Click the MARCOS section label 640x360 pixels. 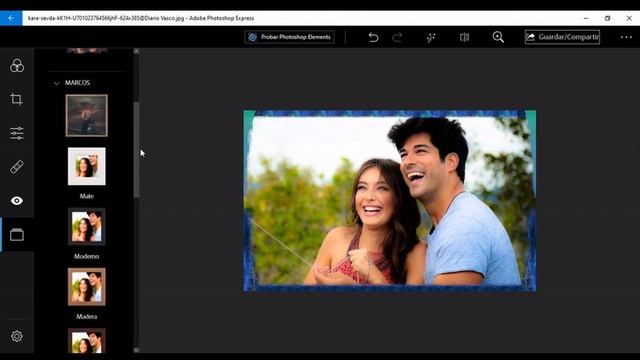[78, 83]
